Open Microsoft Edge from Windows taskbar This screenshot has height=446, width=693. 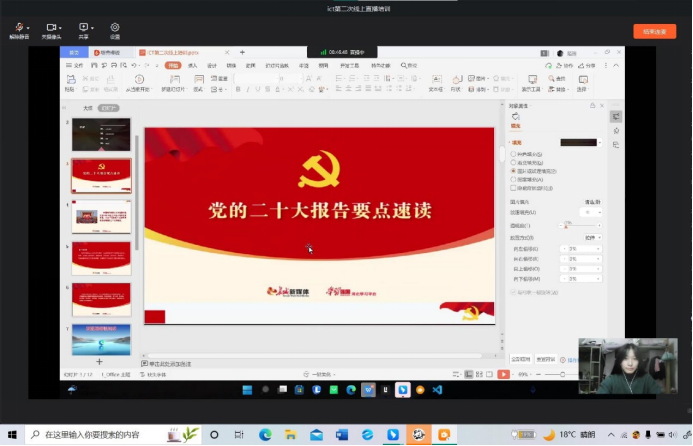265,435
